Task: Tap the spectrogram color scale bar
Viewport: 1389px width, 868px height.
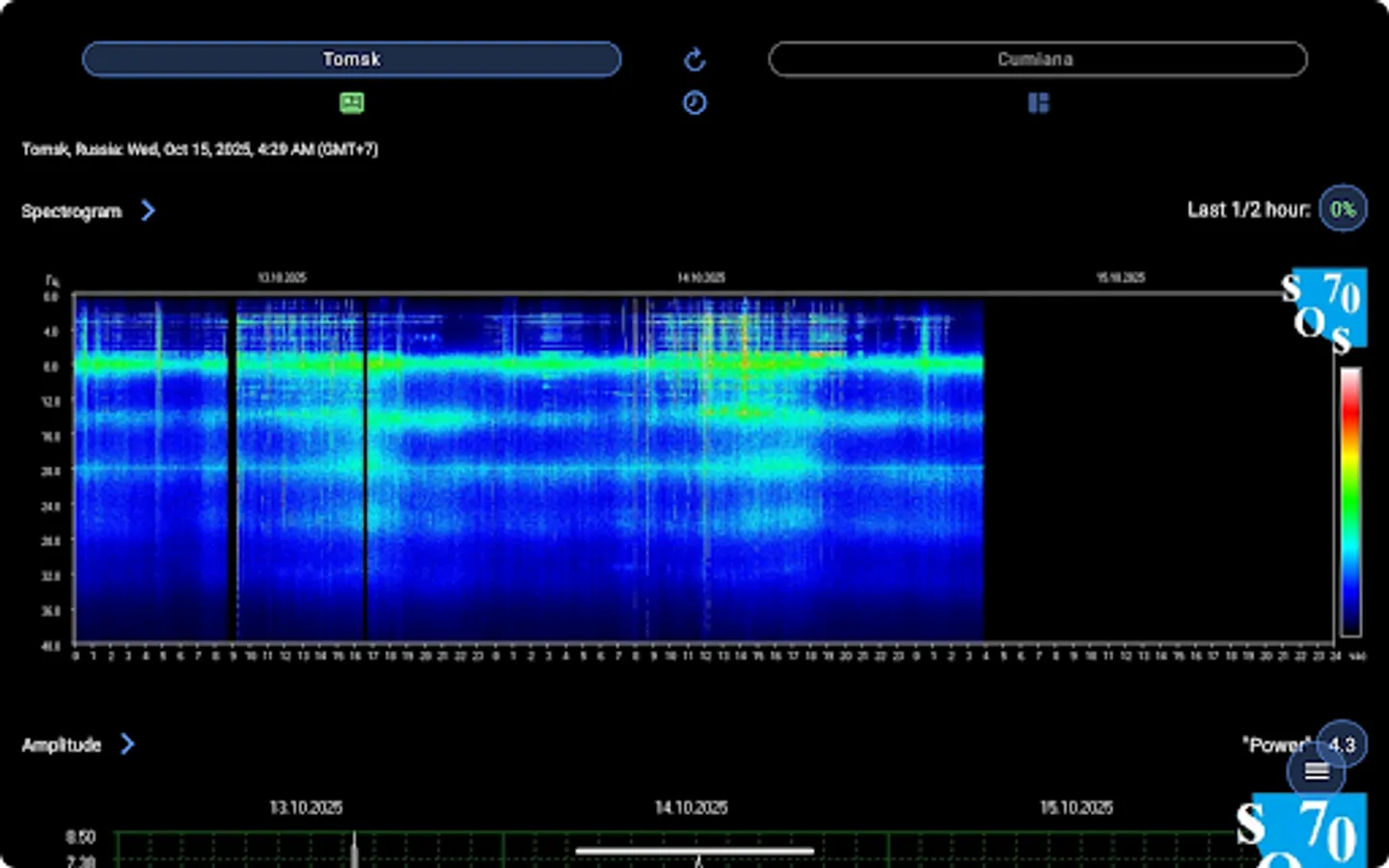Action: pyautogui.click(x=1350, y=502)
